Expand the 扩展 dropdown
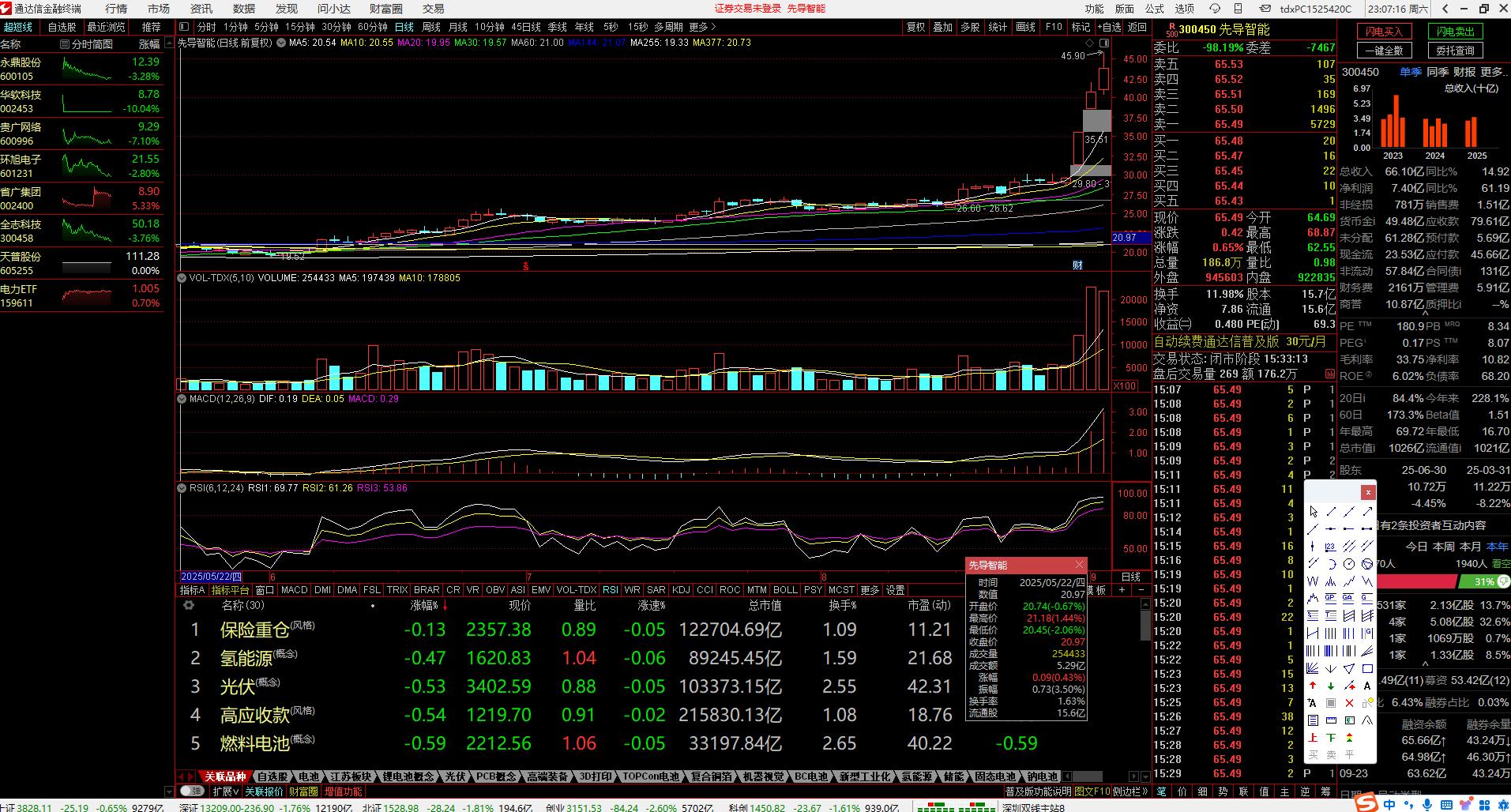1511x812 pixels. (x=225, y=791)
